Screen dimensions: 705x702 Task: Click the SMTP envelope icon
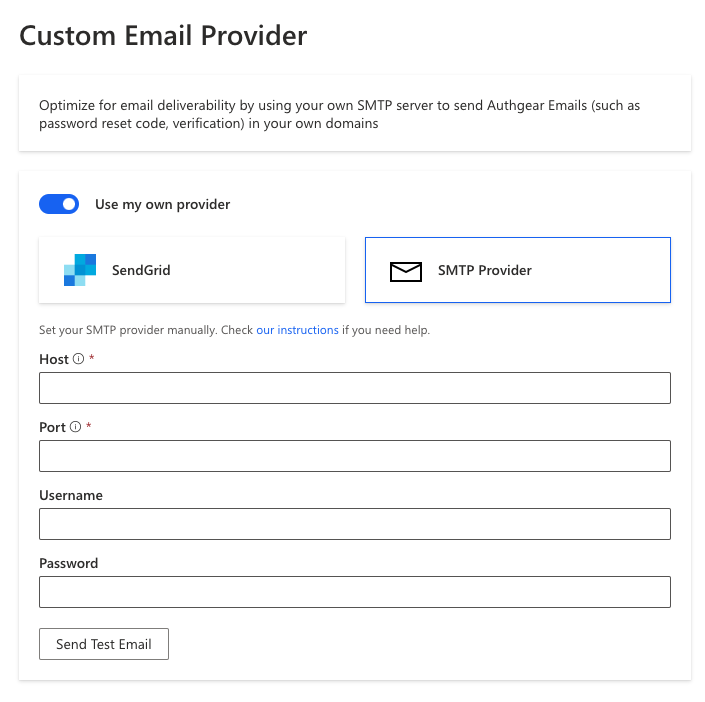coord(406,272)
